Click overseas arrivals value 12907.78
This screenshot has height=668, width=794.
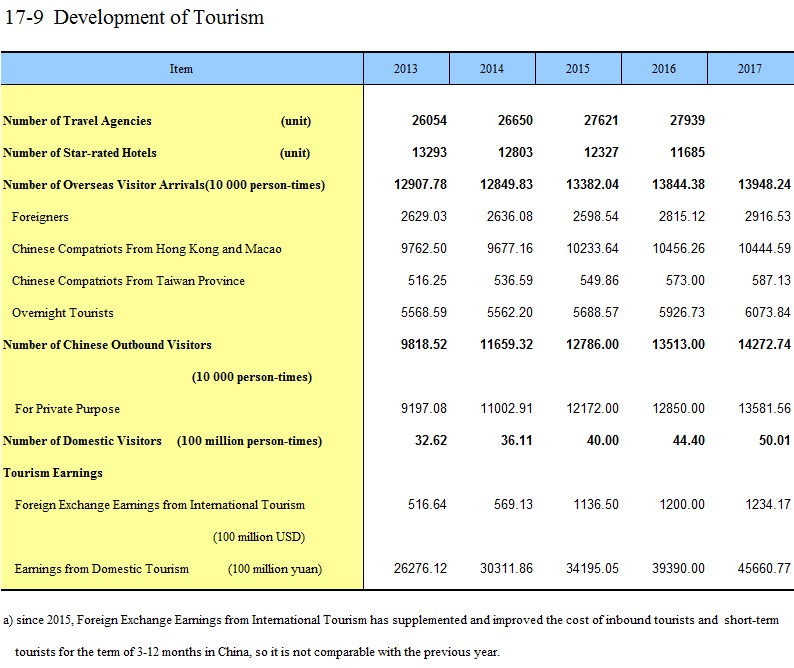tap(420, 184)
